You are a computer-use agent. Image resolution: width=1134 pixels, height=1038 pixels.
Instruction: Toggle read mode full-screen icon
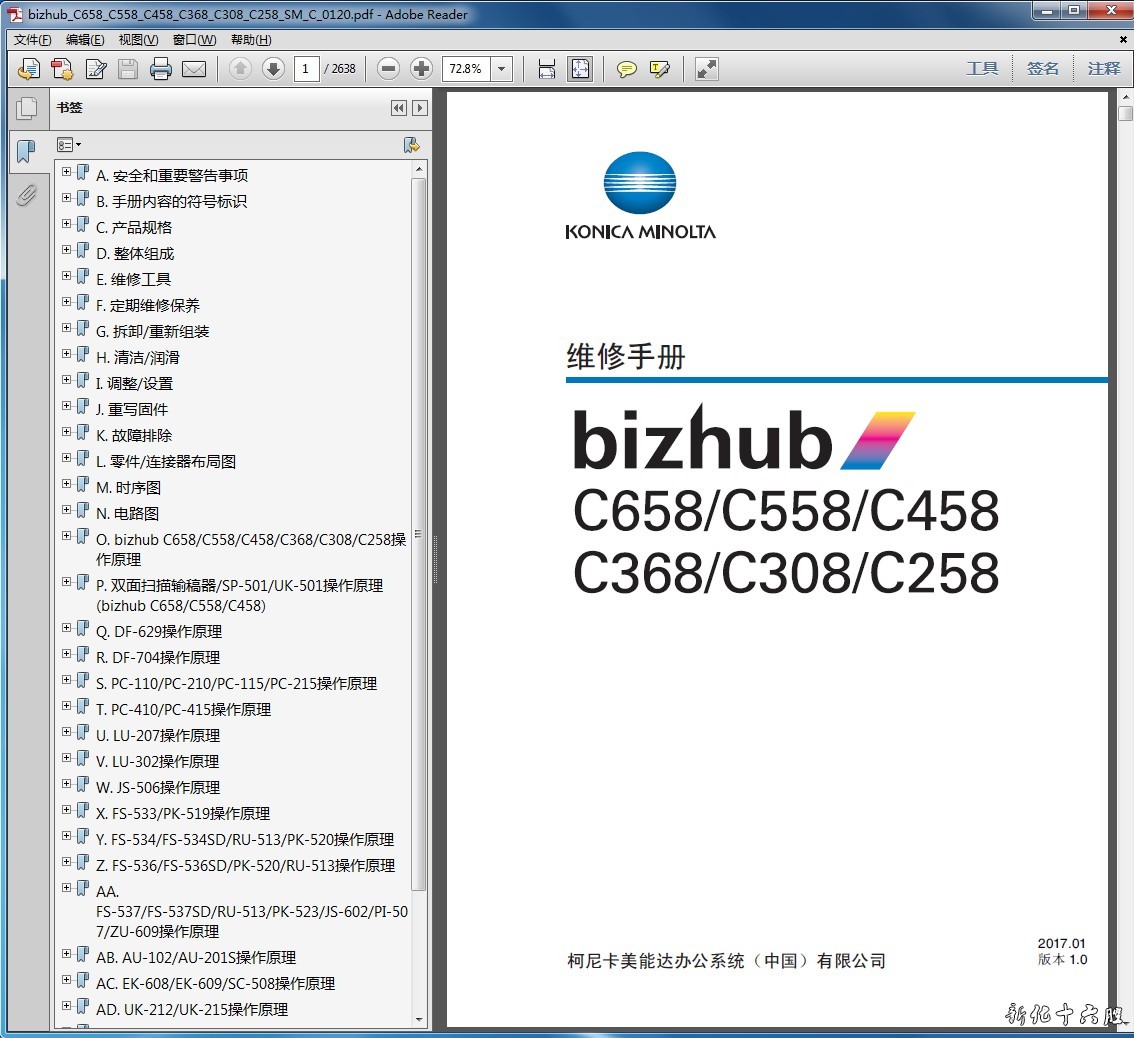(x=707, y=69)
